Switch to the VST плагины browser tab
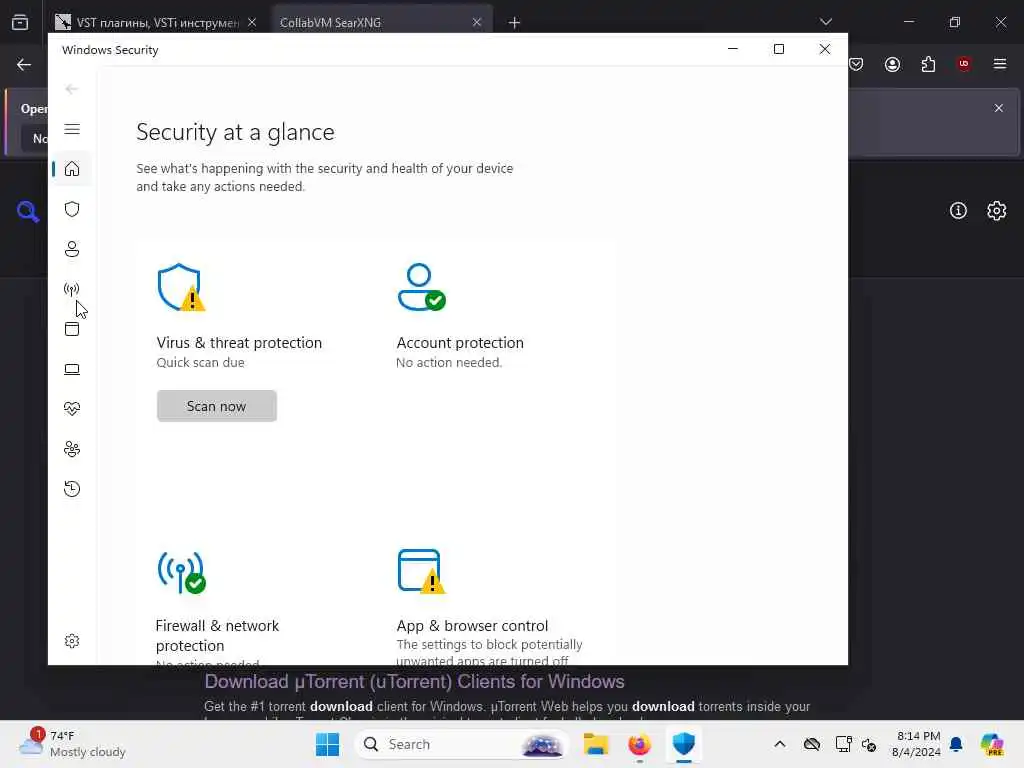1024x768 pixels. point(155,22)
